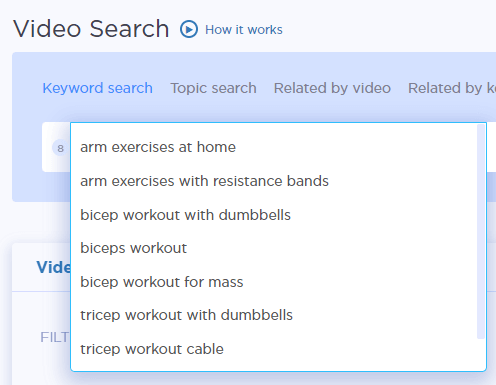Switch to the Topic search tab

click(213, 88)
